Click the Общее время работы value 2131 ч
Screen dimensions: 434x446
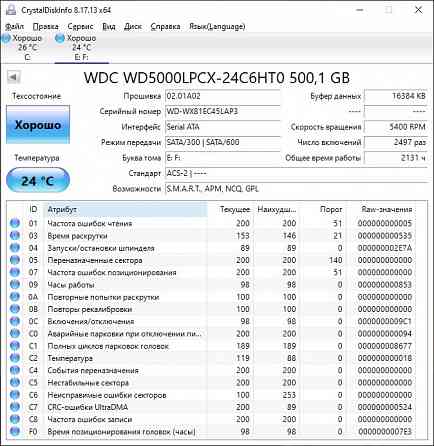pyautogui.click(x=396, y=158)
